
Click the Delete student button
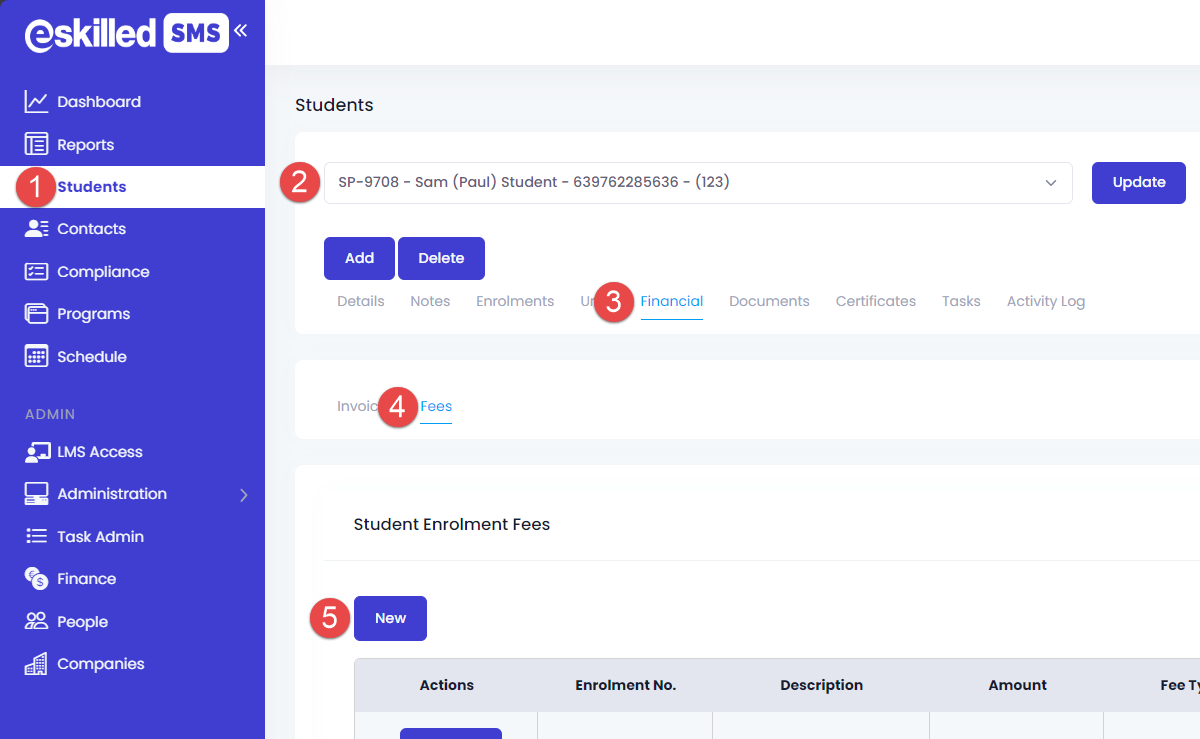[x=441, y=258]
